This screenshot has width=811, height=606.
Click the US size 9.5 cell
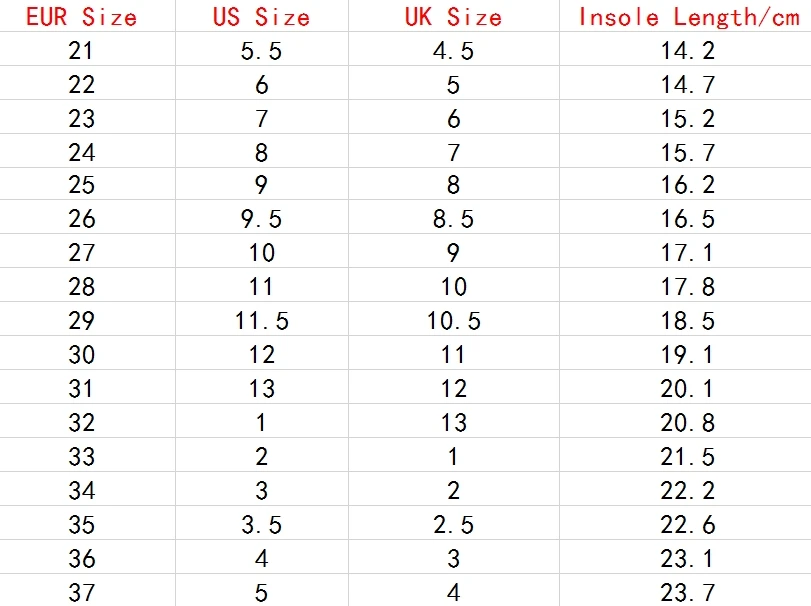tap(261, 219)
